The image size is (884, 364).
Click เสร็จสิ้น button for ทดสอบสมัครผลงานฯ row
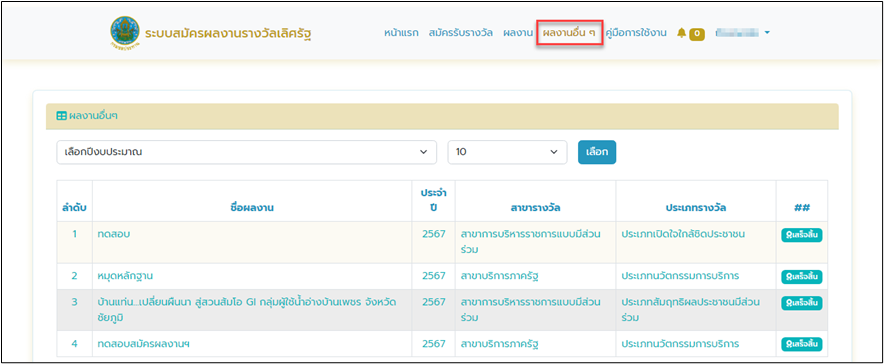tap(802, 344)
